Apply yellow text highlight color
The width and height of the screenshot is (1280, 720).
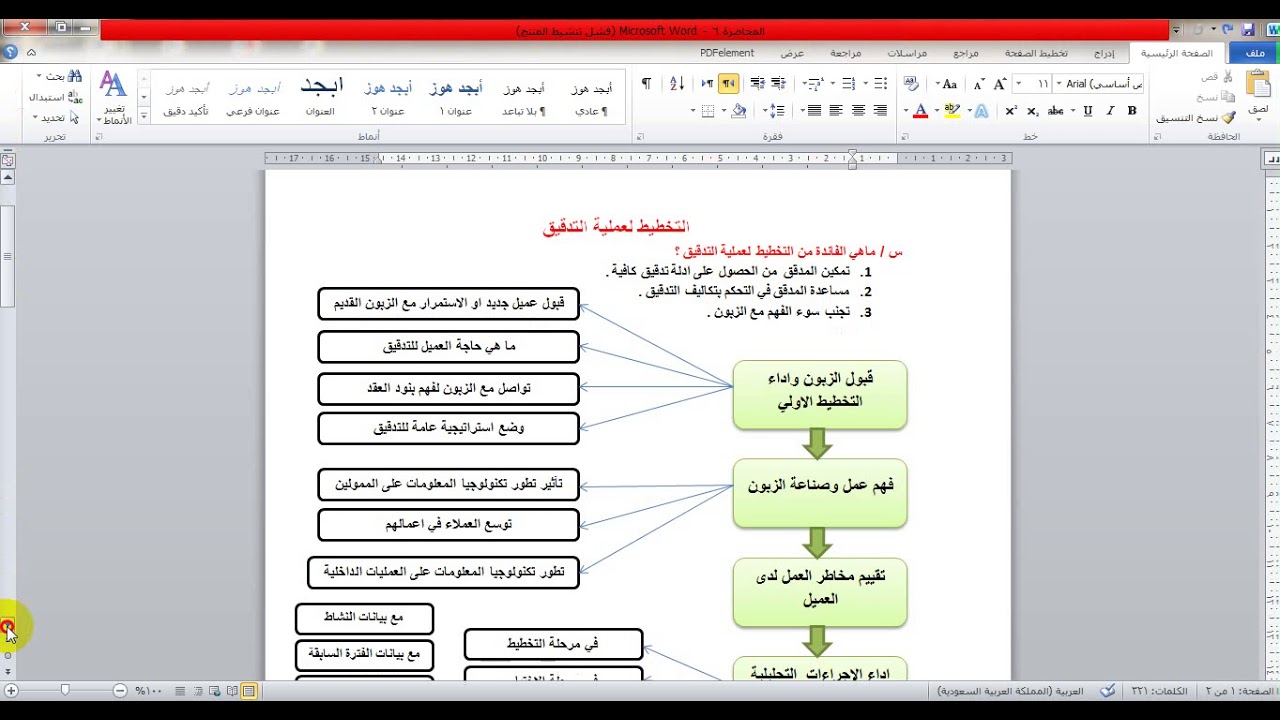tap(951, 111)
